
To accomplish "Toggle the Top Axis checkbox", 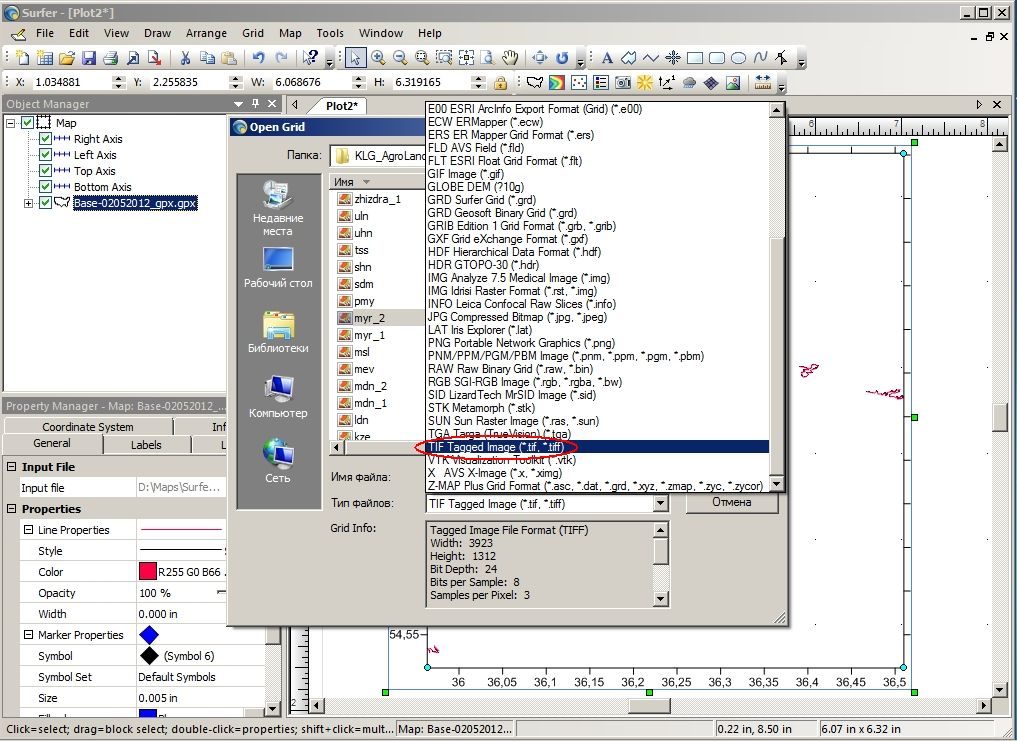I will [x=45, y=171].
